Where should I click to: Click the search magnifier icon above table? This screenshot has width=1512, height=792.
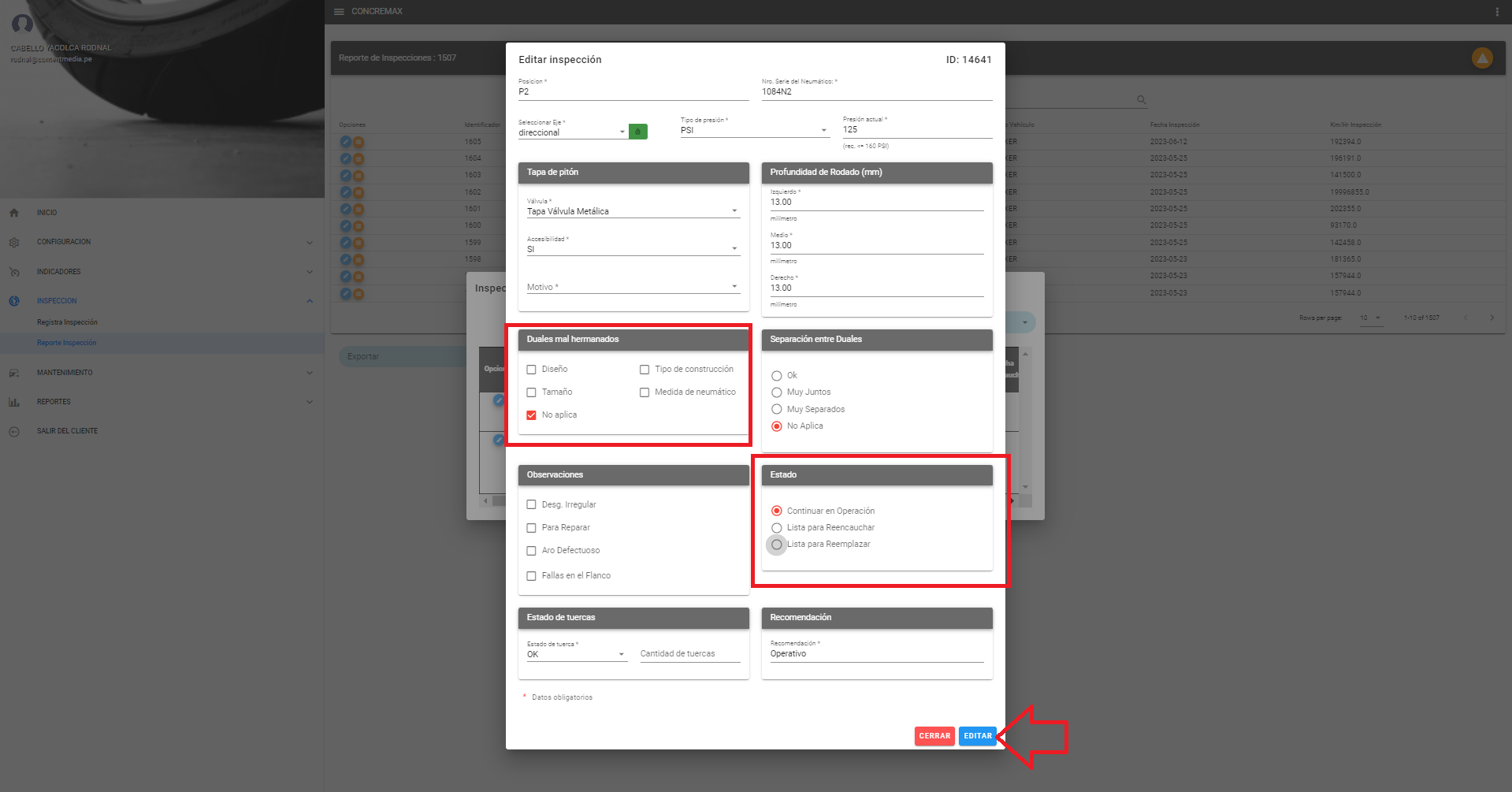click(x=1141, y=100)
